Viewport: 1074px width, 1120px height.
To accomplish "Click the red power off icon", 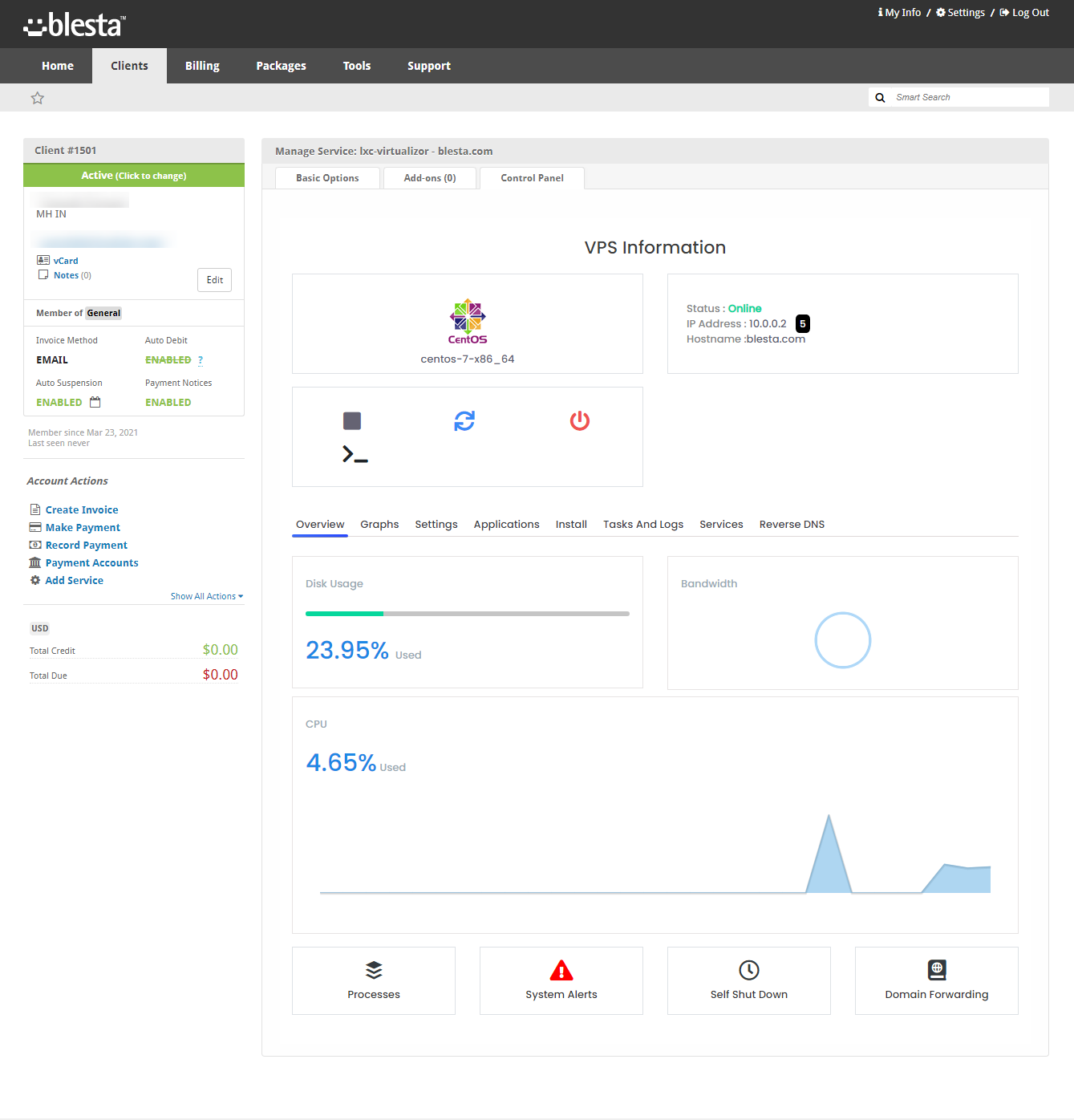I will point(580,420).
